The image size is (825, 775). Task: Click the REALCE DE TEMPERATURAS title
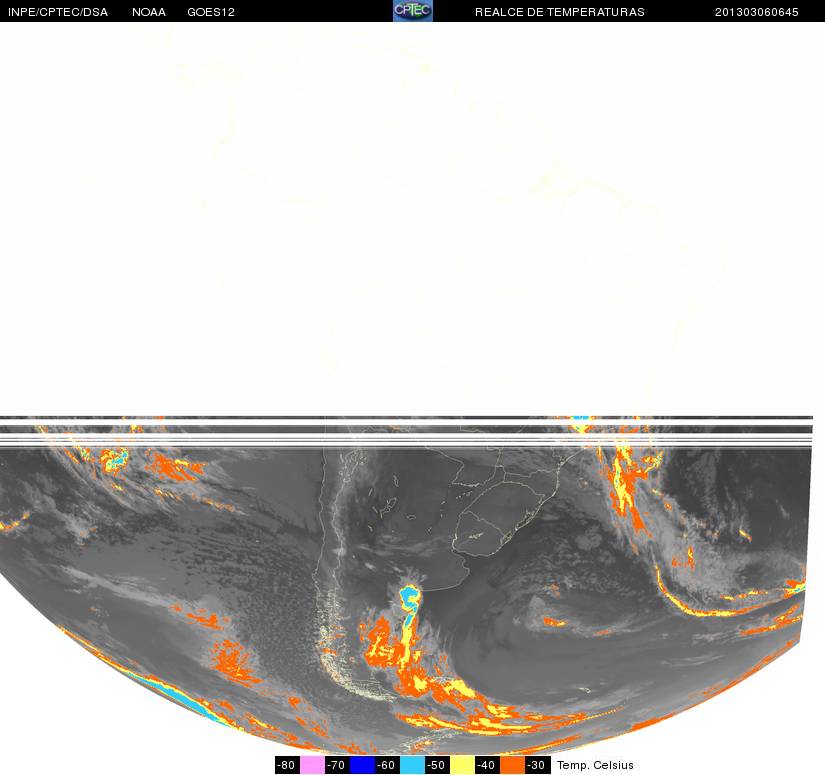tap(560, 12)
